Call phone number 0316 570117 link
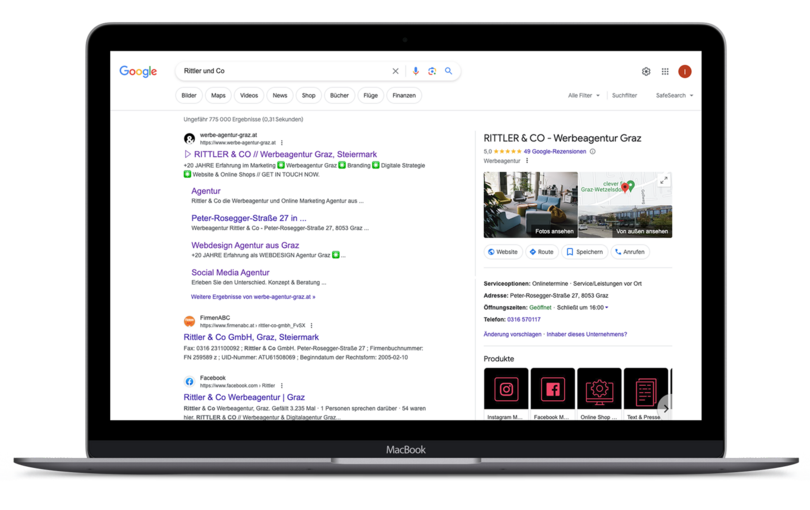 [x=524, y=319]
